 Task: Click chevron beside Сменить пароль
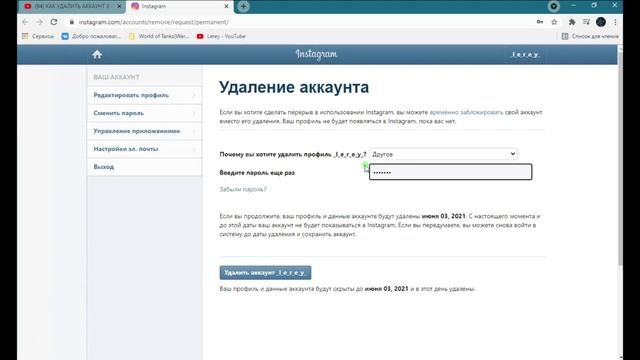tap(194, 113)
